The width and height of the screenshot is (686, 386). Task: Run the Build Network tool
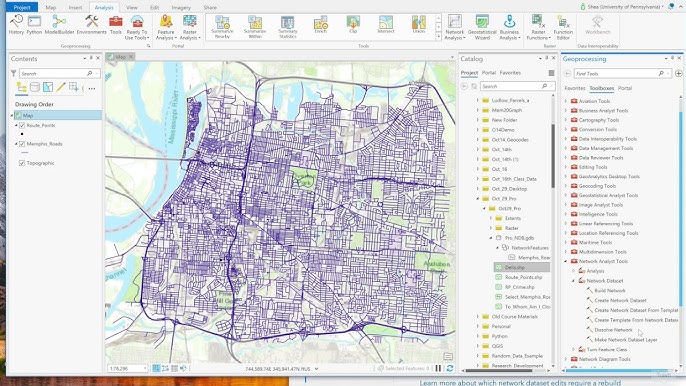pyautogui.click(x=609, y=291)
